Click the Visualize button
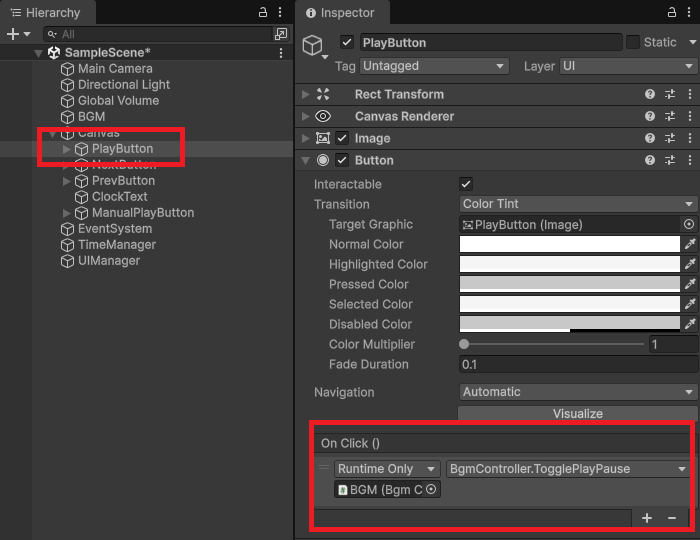This screenshot has height=540, width=700. (x=577, y=413)
